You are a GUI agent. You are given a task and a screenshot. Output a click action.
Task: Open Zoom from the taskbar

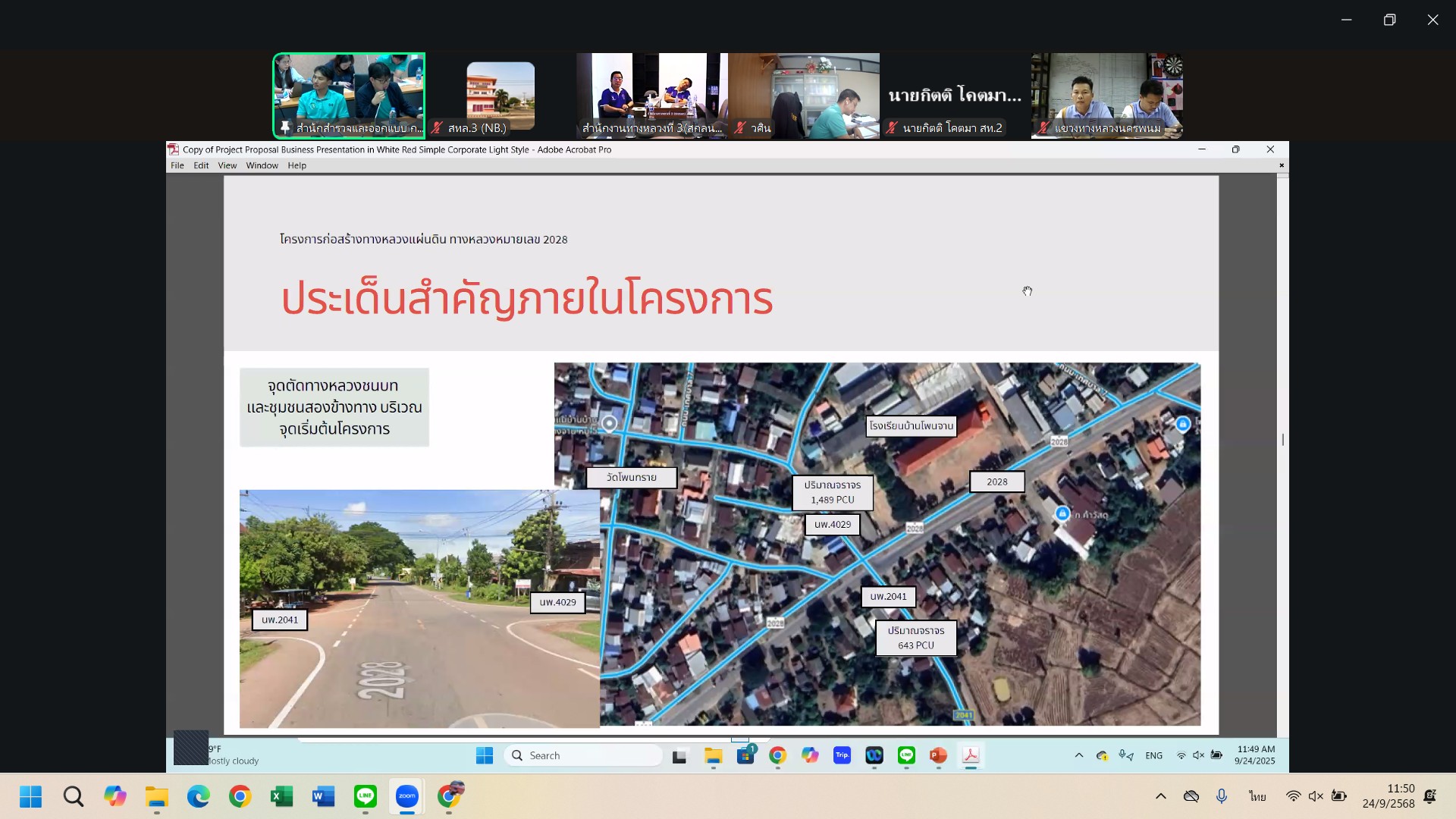pyautogui.click(x=407, y=796)
